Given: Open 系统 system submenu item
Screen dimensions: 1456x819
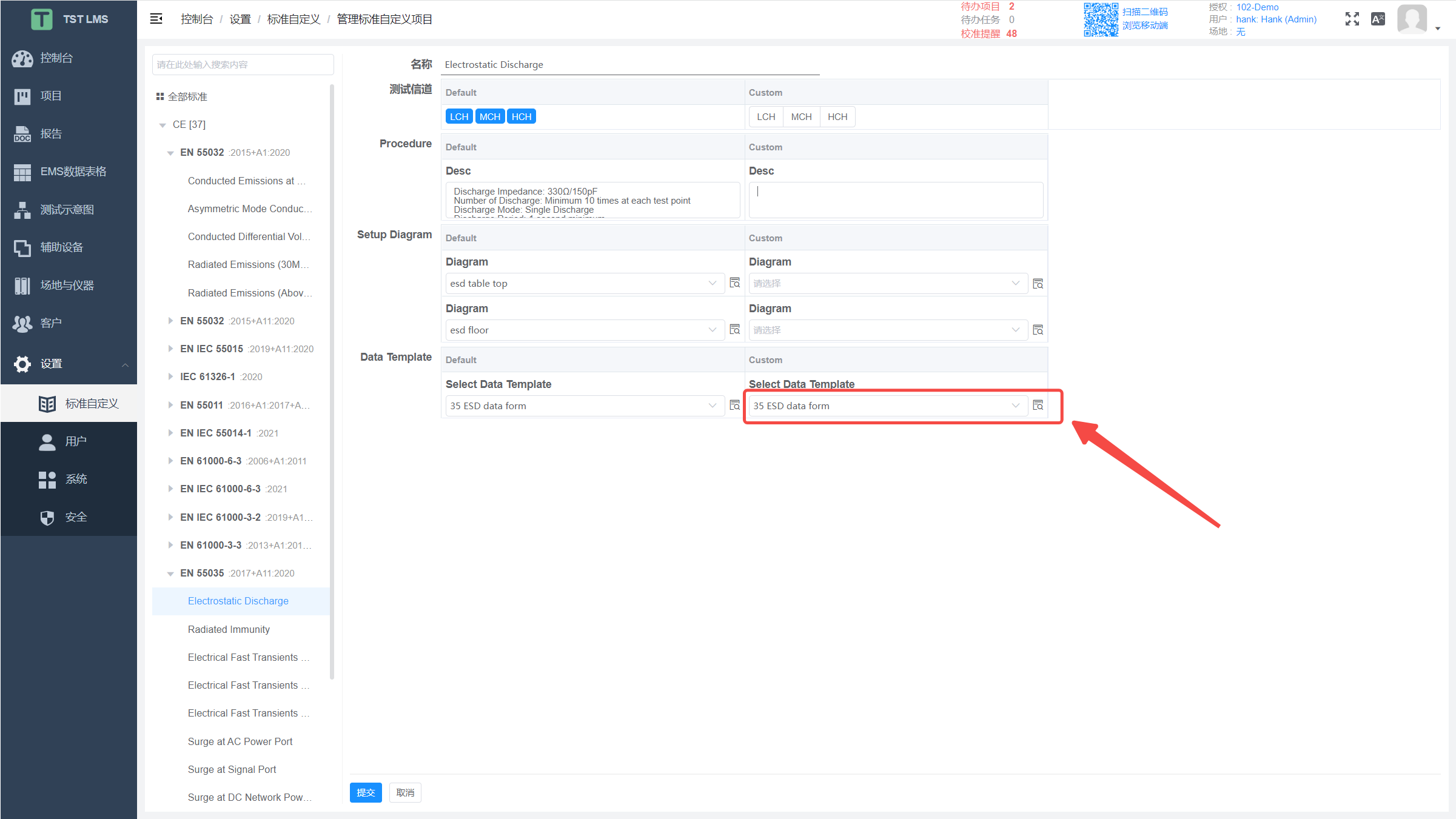Looking at the screenshot, I should [x=69, y=479].
